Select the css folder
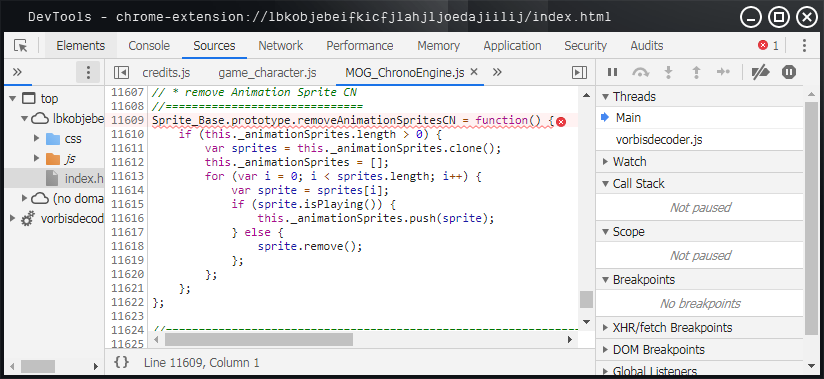The width and height of the screenshot is (824, 379). point(73,139)
